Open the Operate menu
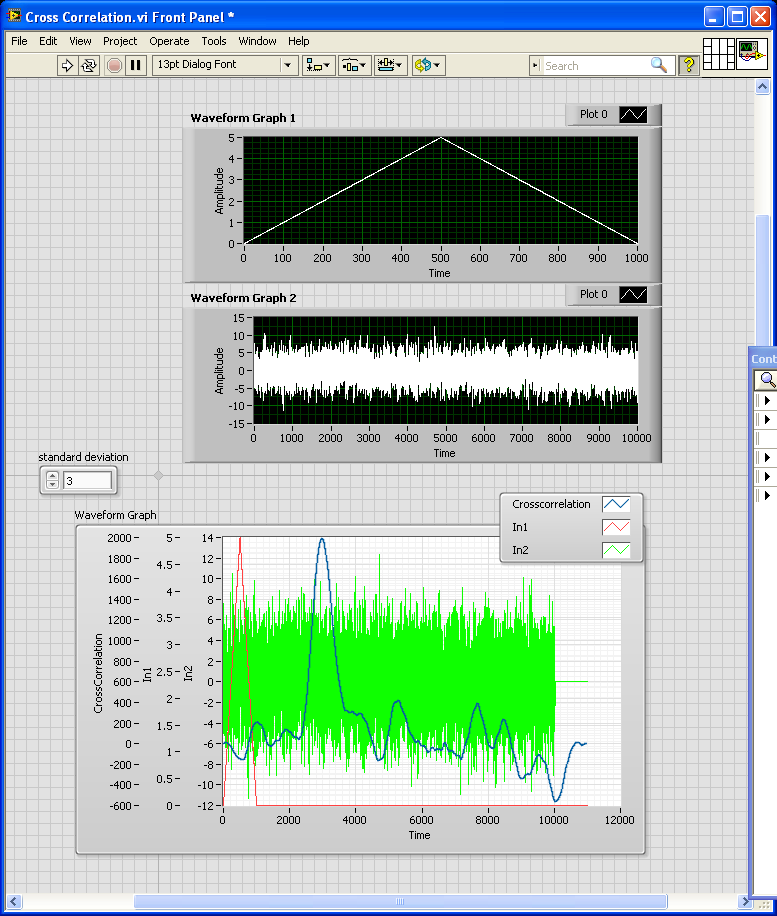The image size is (777, 916). 169,41
